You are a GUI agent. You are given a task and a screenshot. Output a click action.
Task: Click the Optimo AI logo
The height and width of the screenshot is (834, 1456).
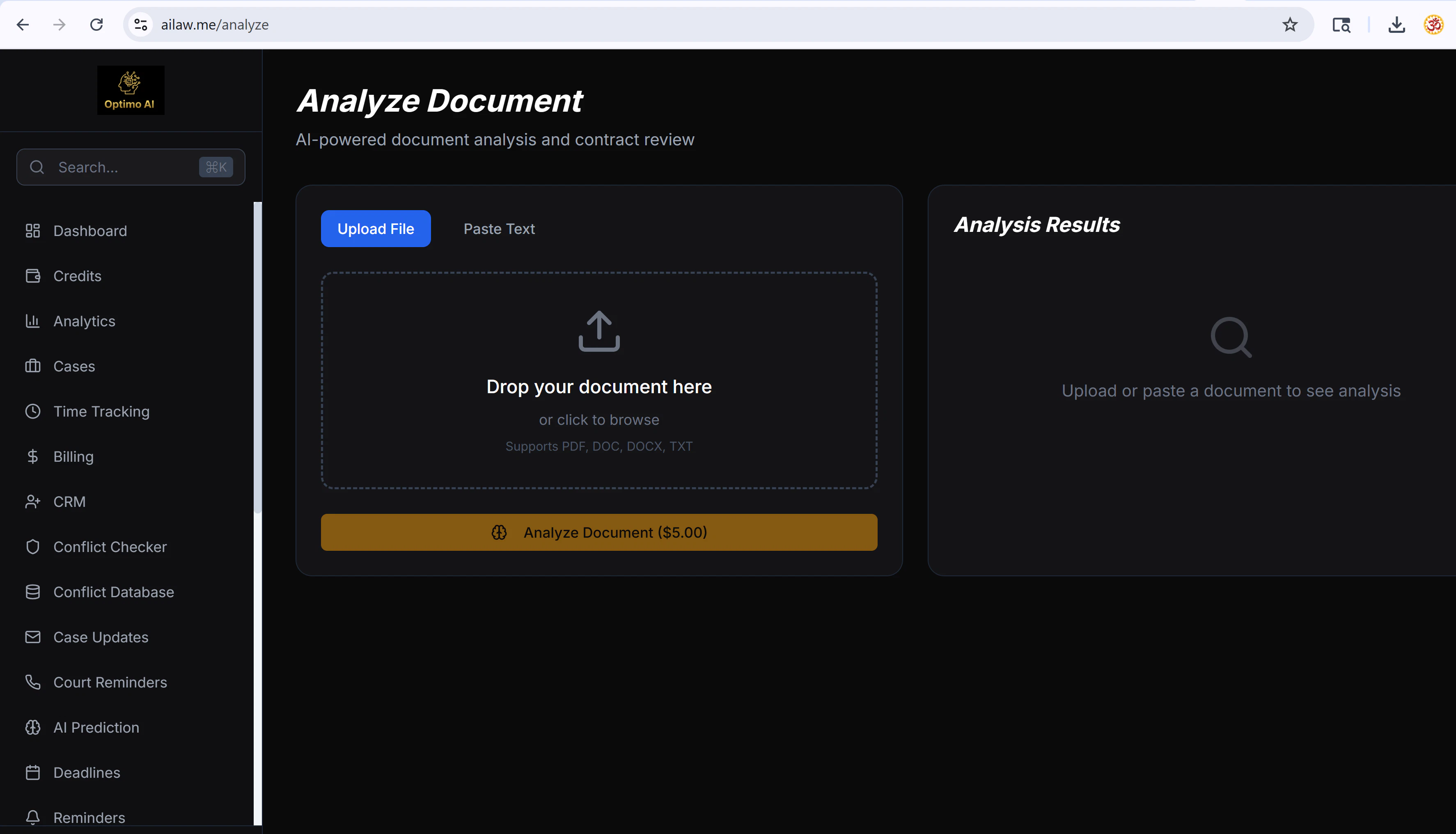point(131,90)
